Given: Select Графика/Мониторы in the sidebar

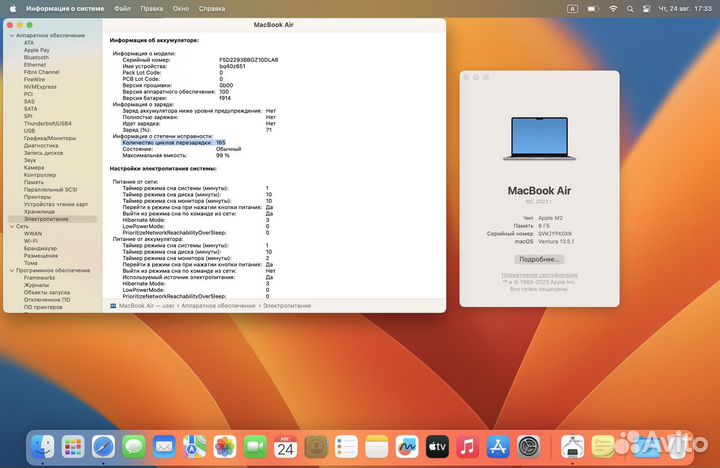Looking at the screenshot, I should pyautogui.click(x=50, y=138).
